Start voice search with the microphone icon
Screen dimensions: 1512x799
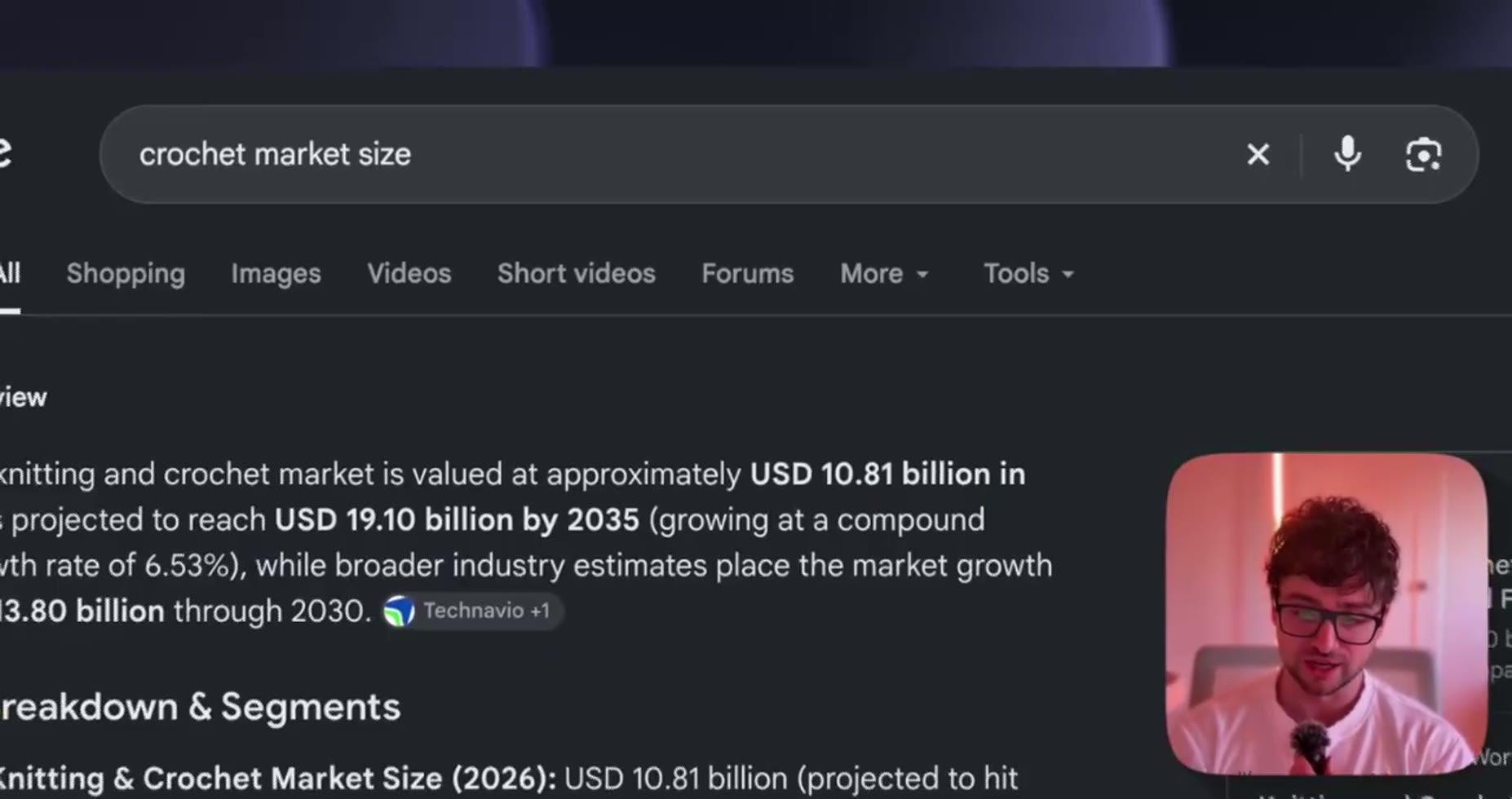[1347, 153]
